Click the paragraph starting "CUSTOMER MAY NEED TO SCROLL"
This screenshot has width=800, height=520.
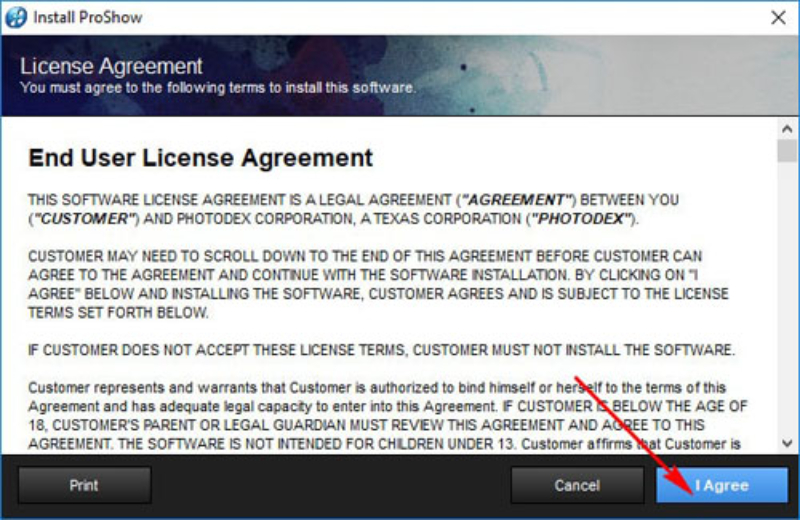(x=378, y=284)
